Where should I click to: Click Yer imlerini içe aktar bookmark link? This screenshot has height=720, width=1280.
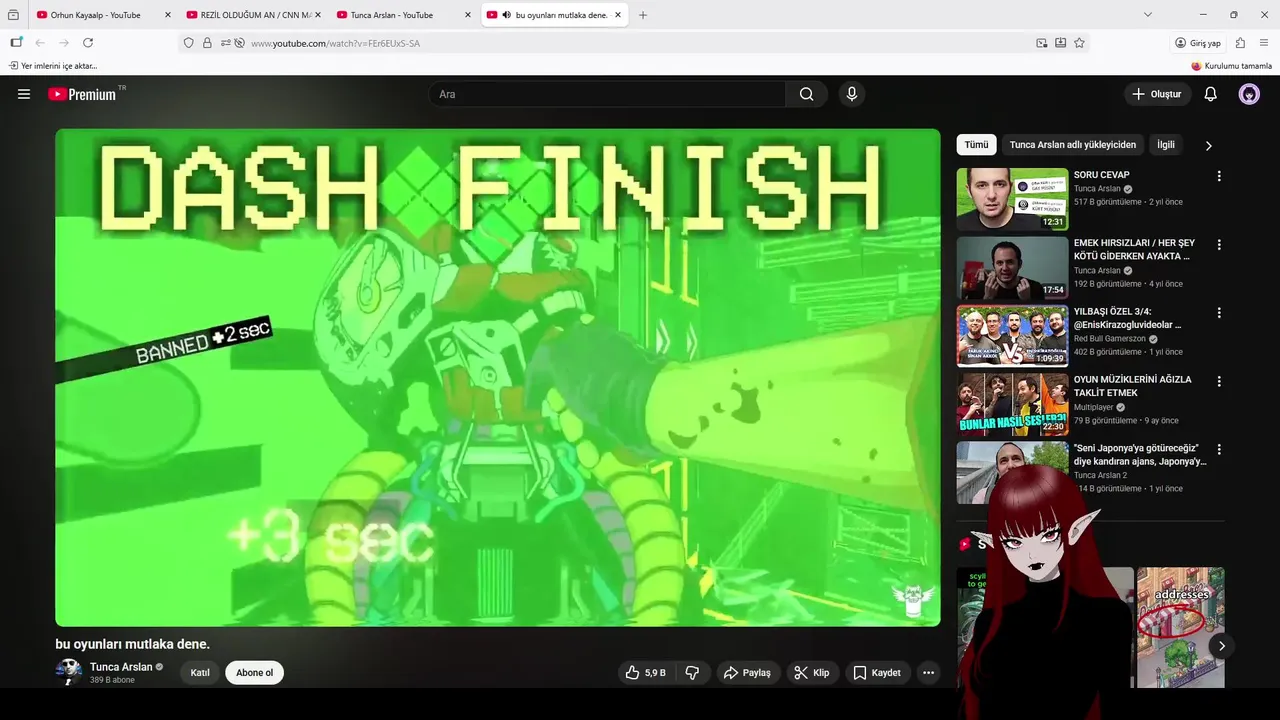pos(53,66)
